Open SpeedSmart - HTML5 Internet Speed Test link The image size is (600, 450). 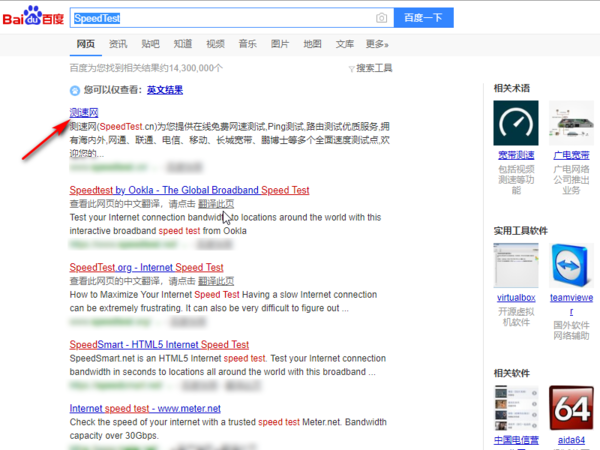click(x=159, y=345)
